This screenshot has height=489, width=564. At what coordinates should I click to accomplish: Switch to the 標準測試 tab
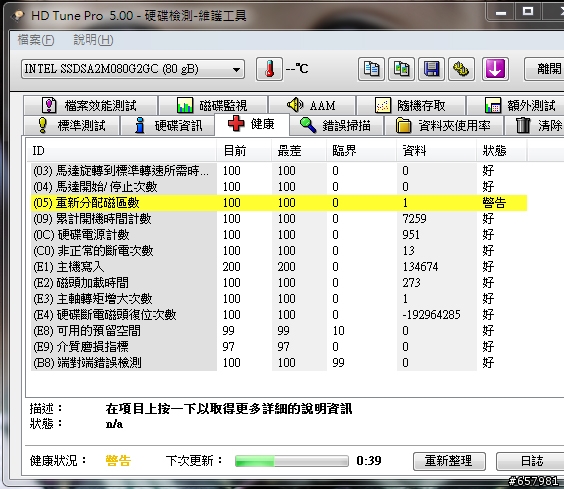[71, 126]
